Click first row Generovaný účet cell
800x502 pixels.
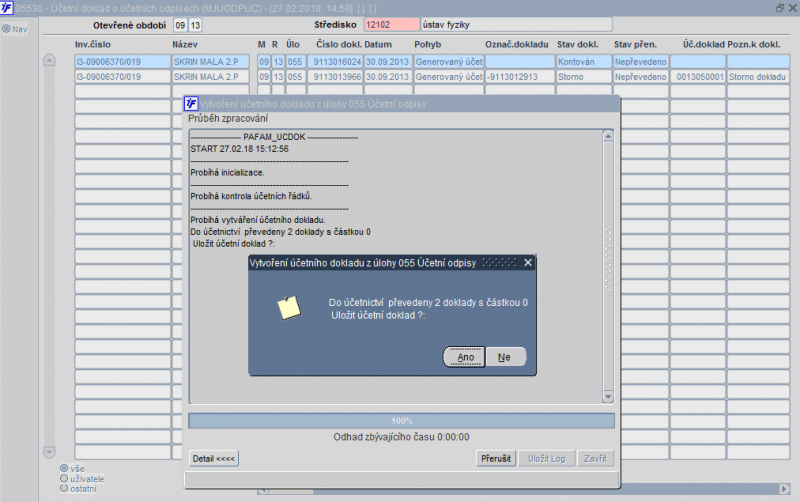(x=448, y=62)
